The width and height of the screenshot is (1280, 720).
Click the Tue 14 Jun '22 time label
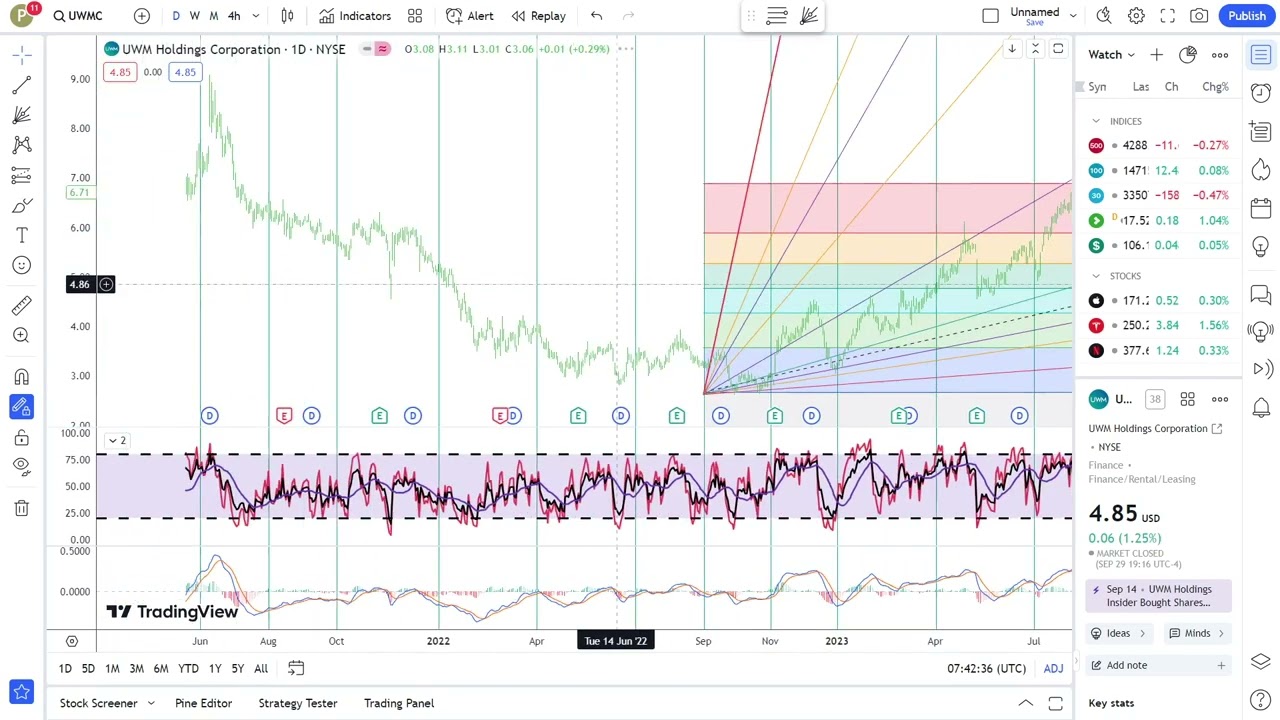(615, 641)
